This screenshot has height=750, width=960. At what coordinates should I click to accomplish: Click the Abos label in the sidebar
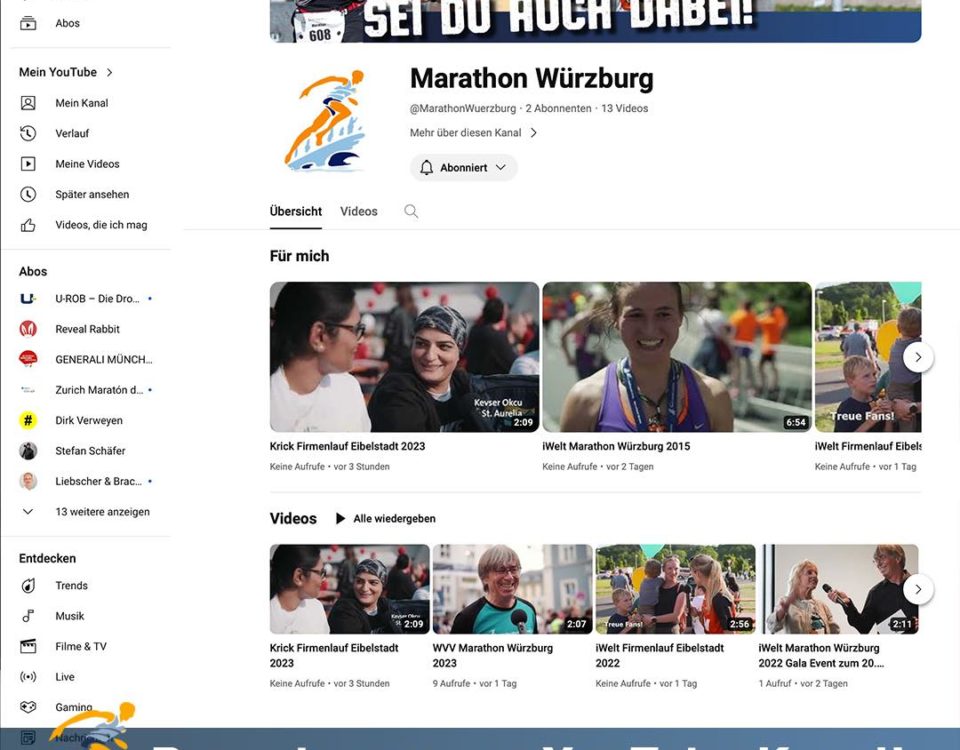(x=67, y=23)
